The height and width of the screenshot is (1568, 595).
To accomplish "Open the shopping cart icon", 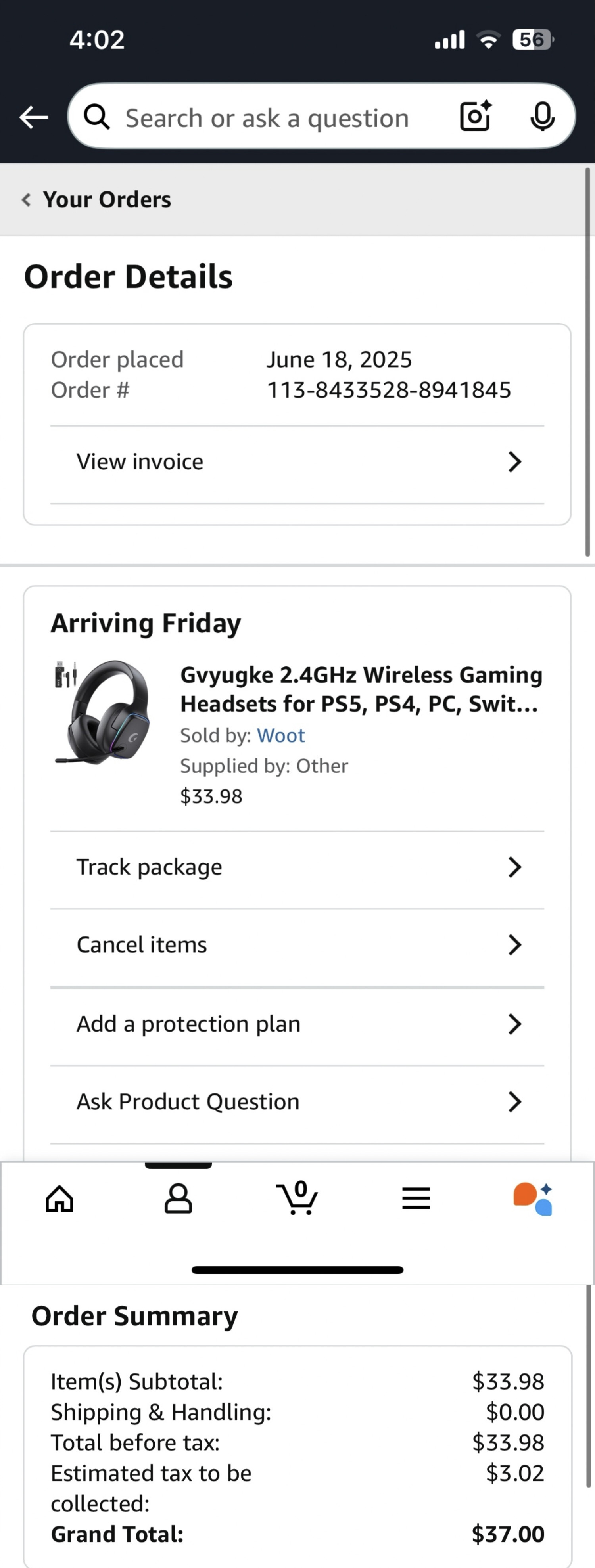I will [297, 1198].
